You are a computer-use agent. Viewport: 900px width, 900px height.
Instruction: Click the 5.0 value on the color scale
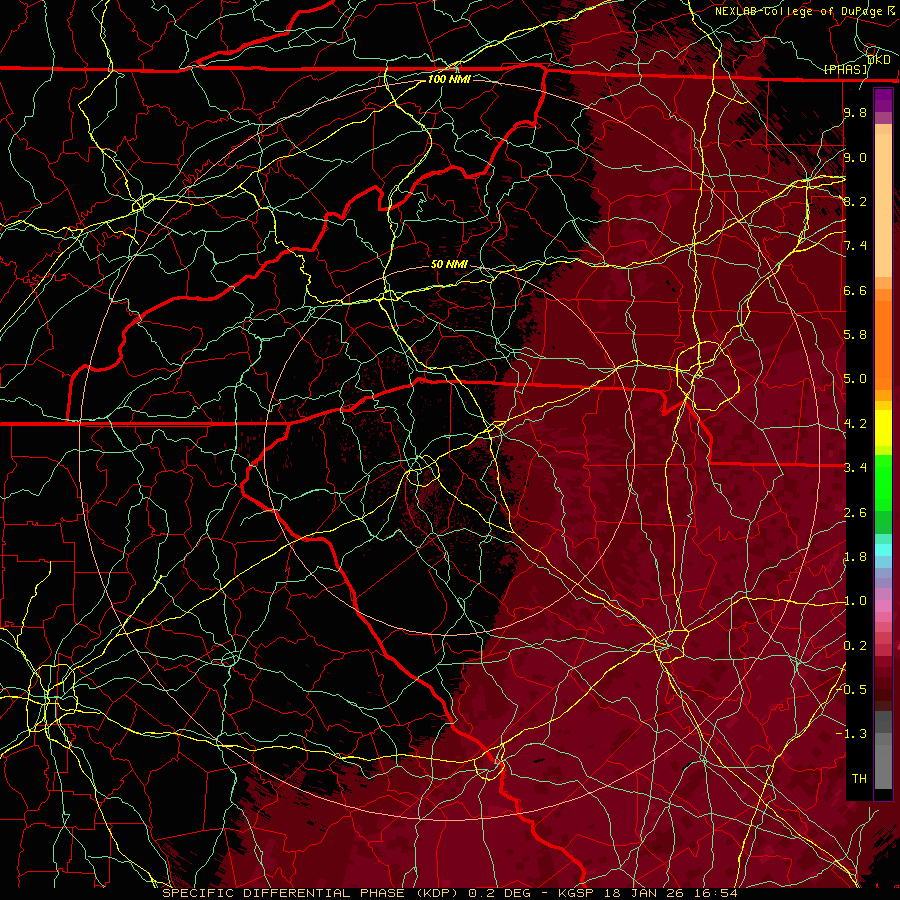coord(855,379)
